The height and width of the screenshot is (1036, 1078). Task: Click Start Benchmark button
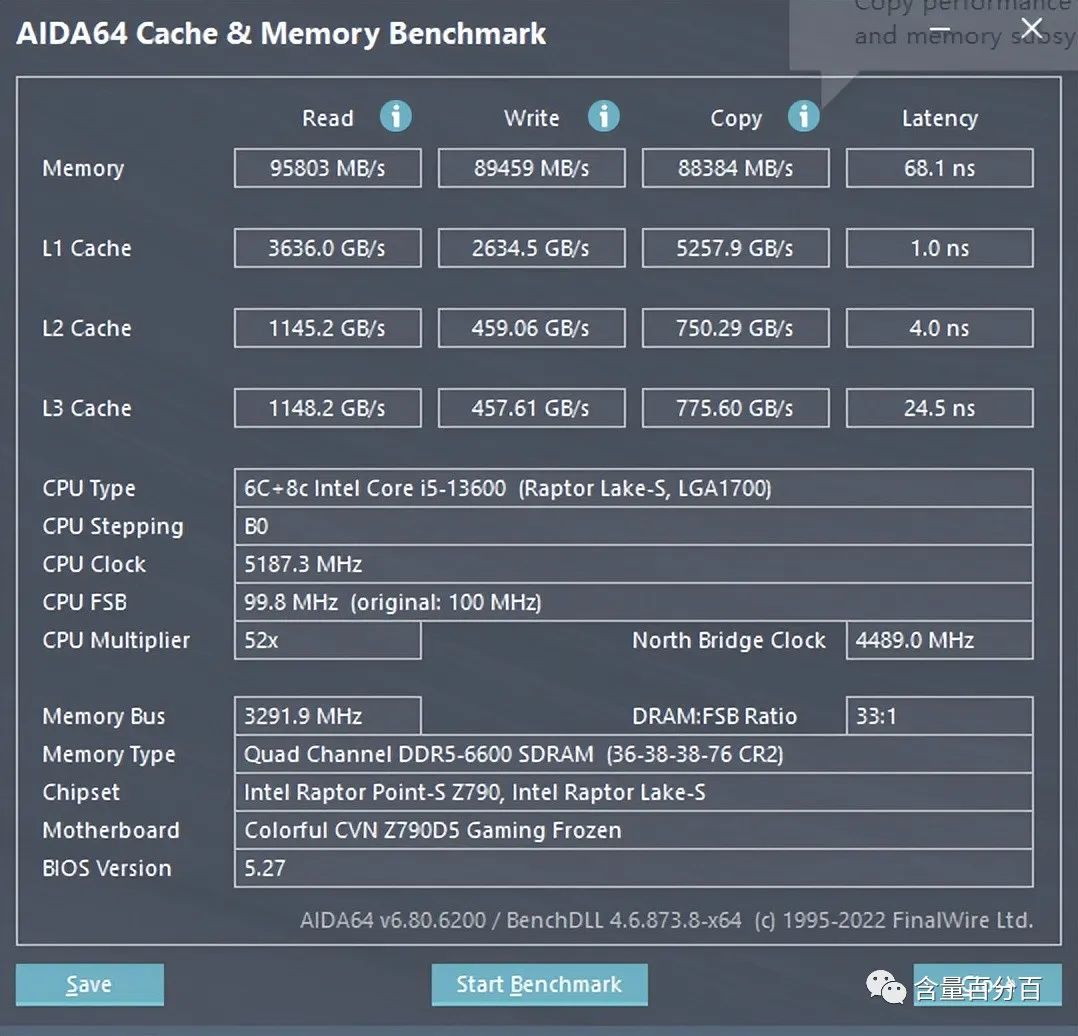pos(540,984)
